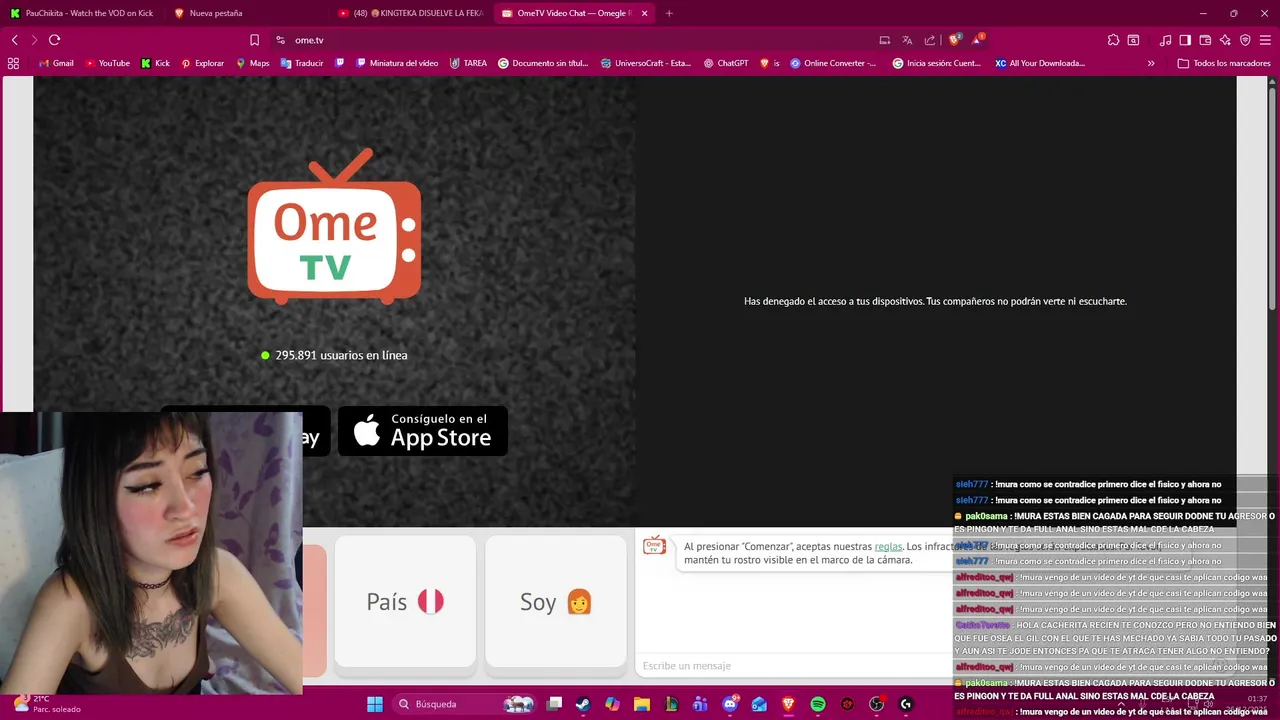Open the TAREA bookmark
This screenshot has height=720, width=1280.
(x=468, y=63)
